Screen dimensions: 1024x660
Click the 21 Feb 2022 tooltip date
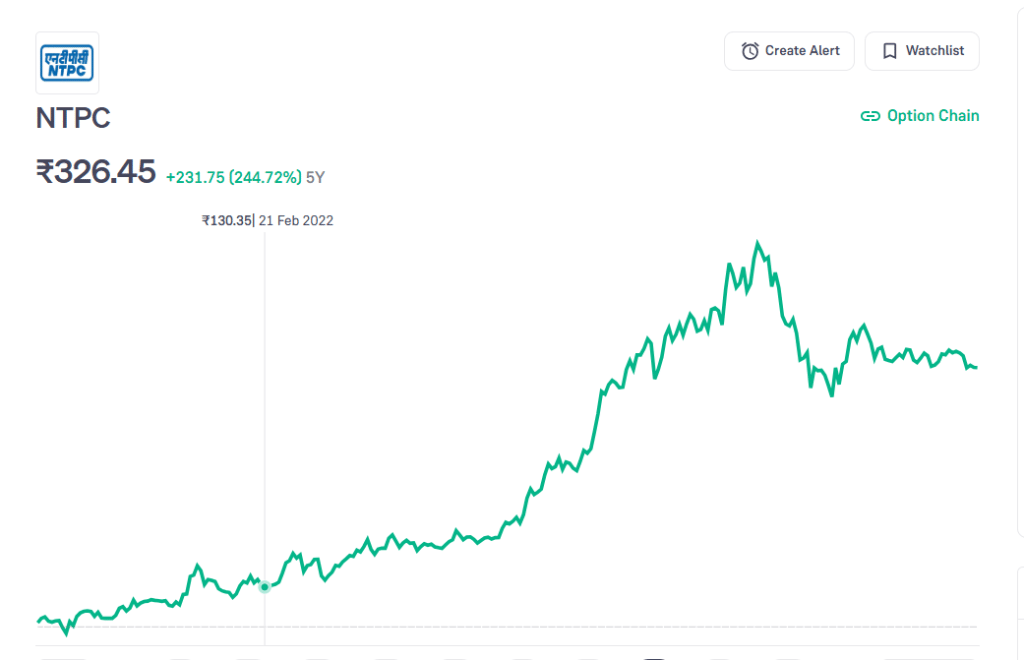coord(296,220)
